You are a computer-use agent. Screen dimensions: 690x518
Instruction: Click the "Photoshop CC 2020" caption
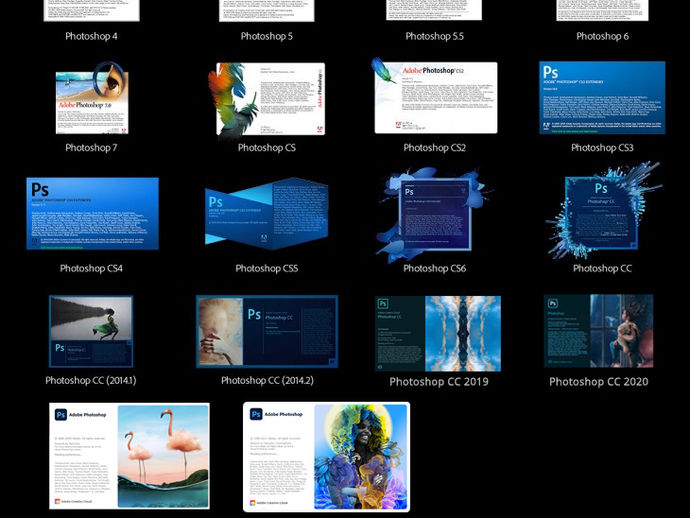(x=599, y=382)
